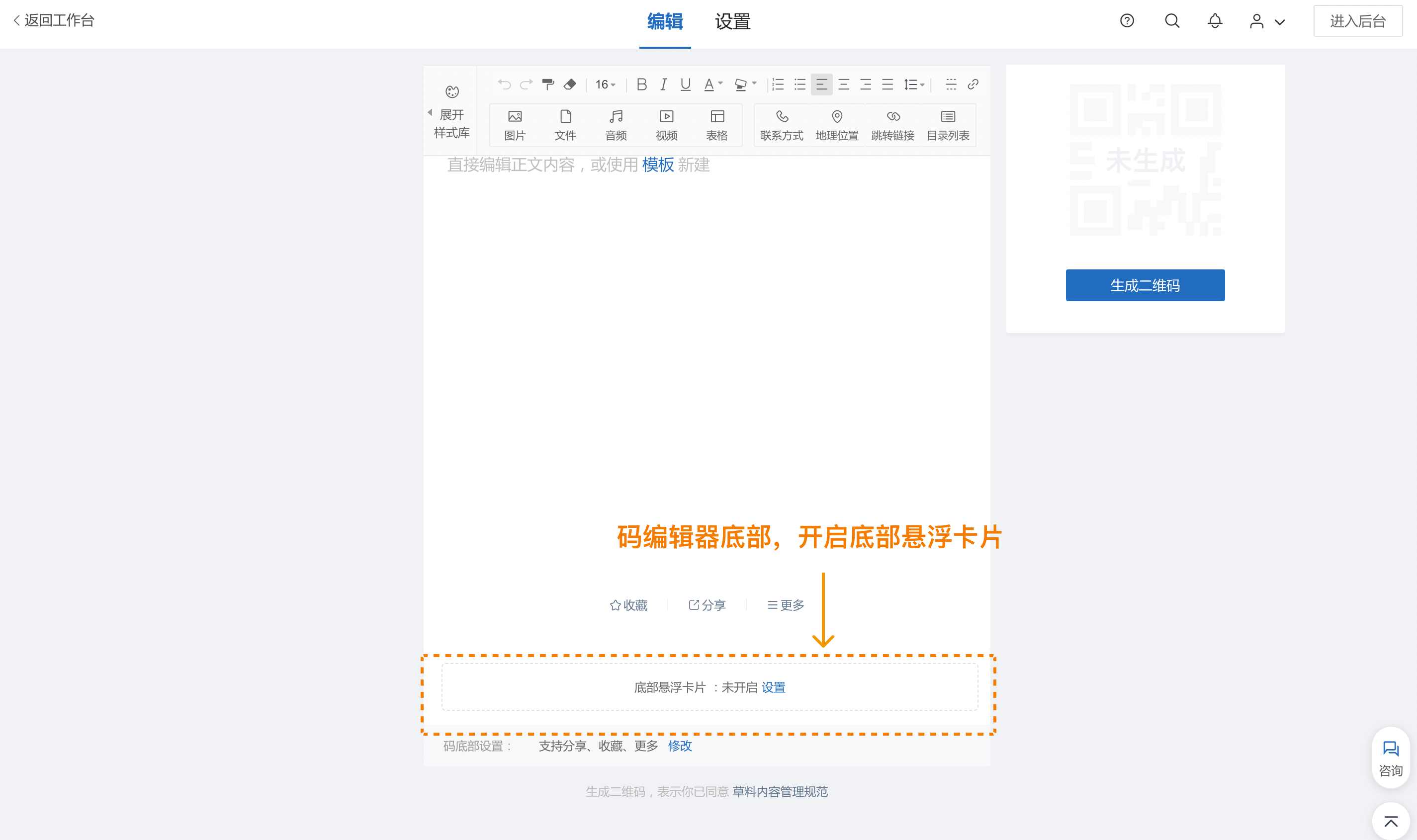This screenshot has width=1417, height=840.
Task: Expand the 样式库 style library
Action: tap(451, 123)
